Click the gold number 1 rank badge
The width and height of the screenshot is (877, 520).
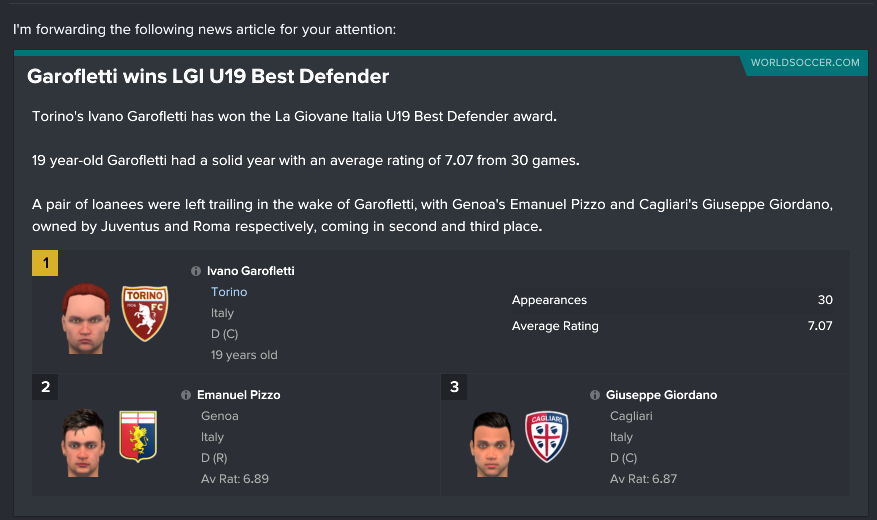[x=45, y=263]
